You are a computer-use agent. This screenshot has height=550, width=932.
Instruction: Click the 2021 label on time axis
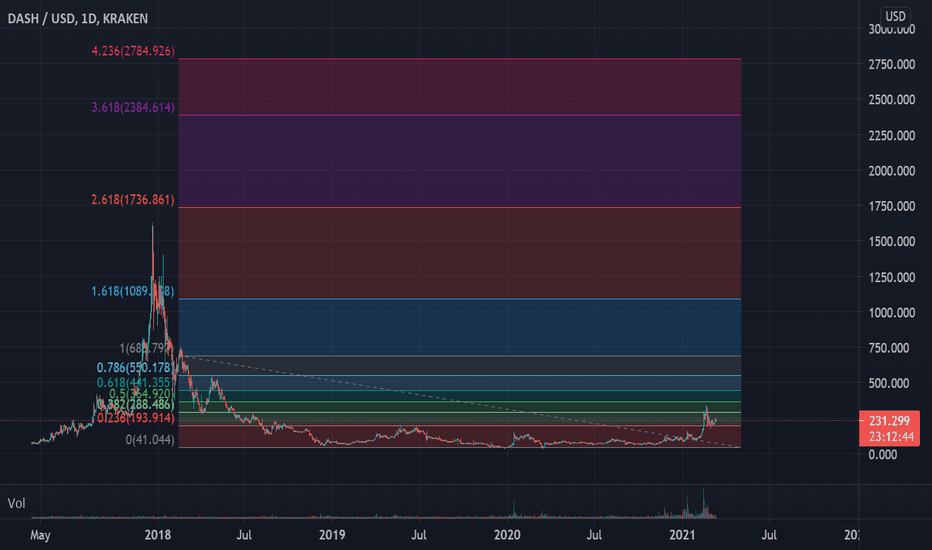click(682, 535)
